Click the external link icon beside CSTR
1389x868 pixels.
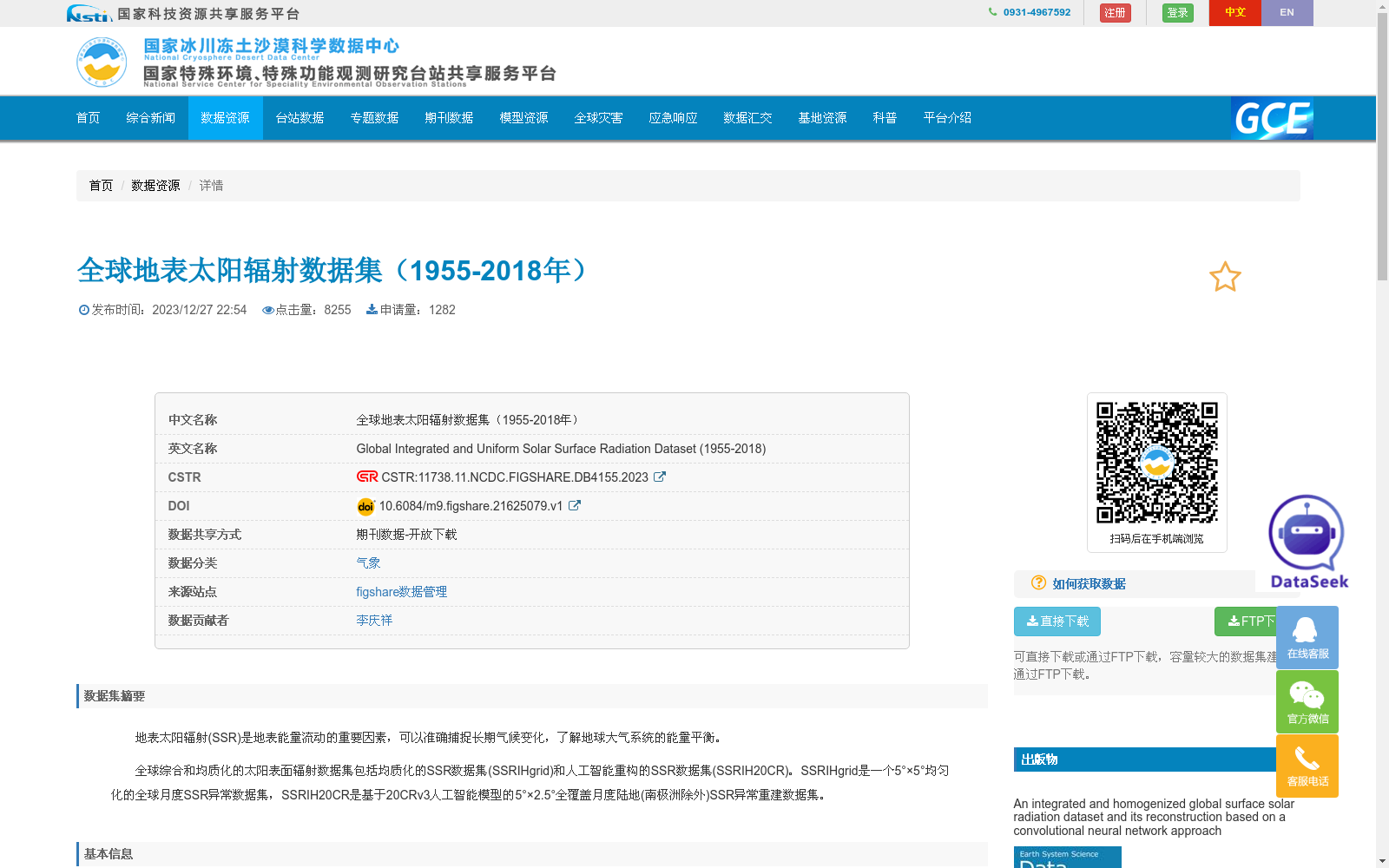(x=660, y=477)
